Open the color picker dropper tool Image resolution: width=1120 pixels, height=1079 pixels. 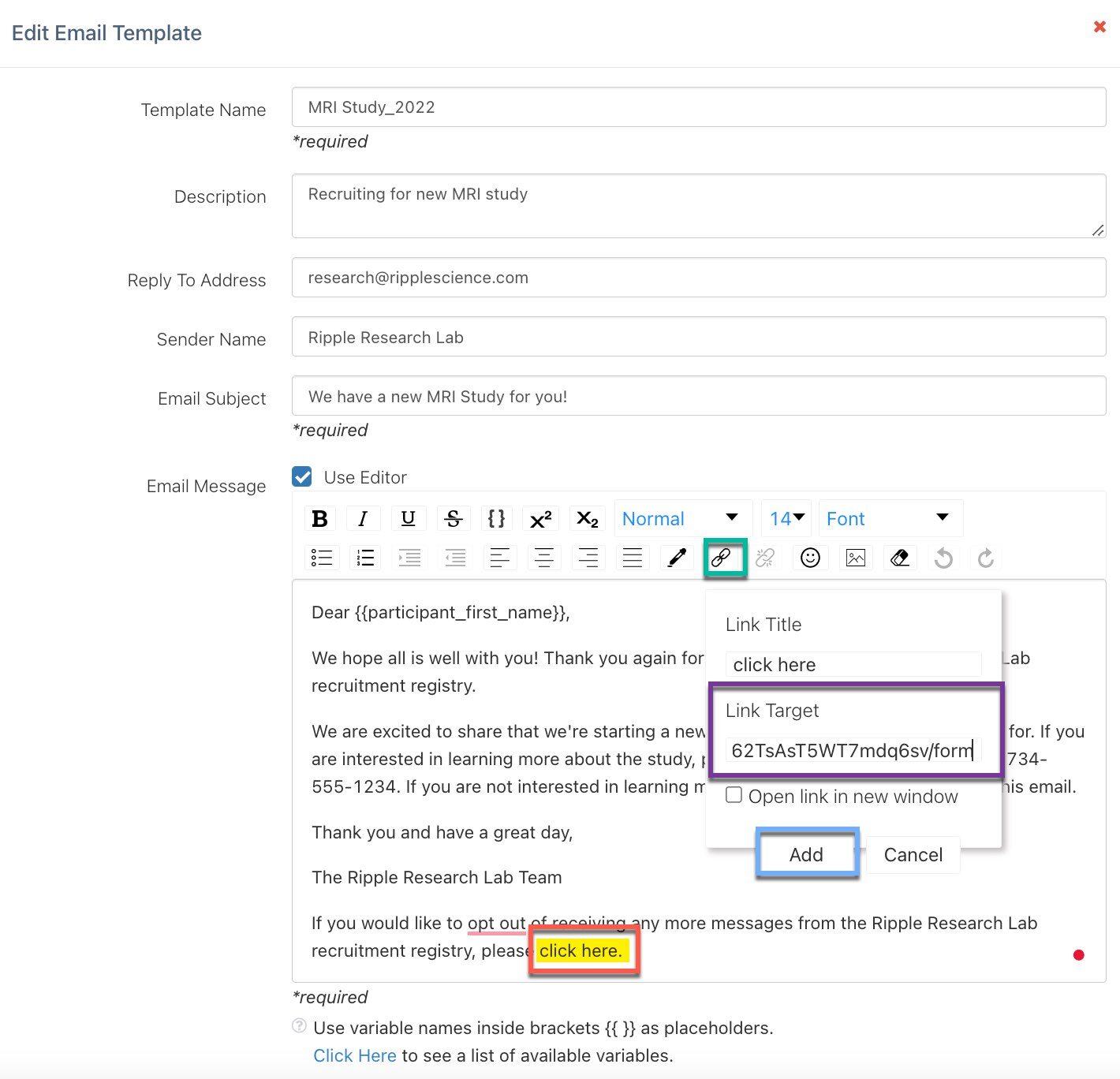(x=677, y=558)
